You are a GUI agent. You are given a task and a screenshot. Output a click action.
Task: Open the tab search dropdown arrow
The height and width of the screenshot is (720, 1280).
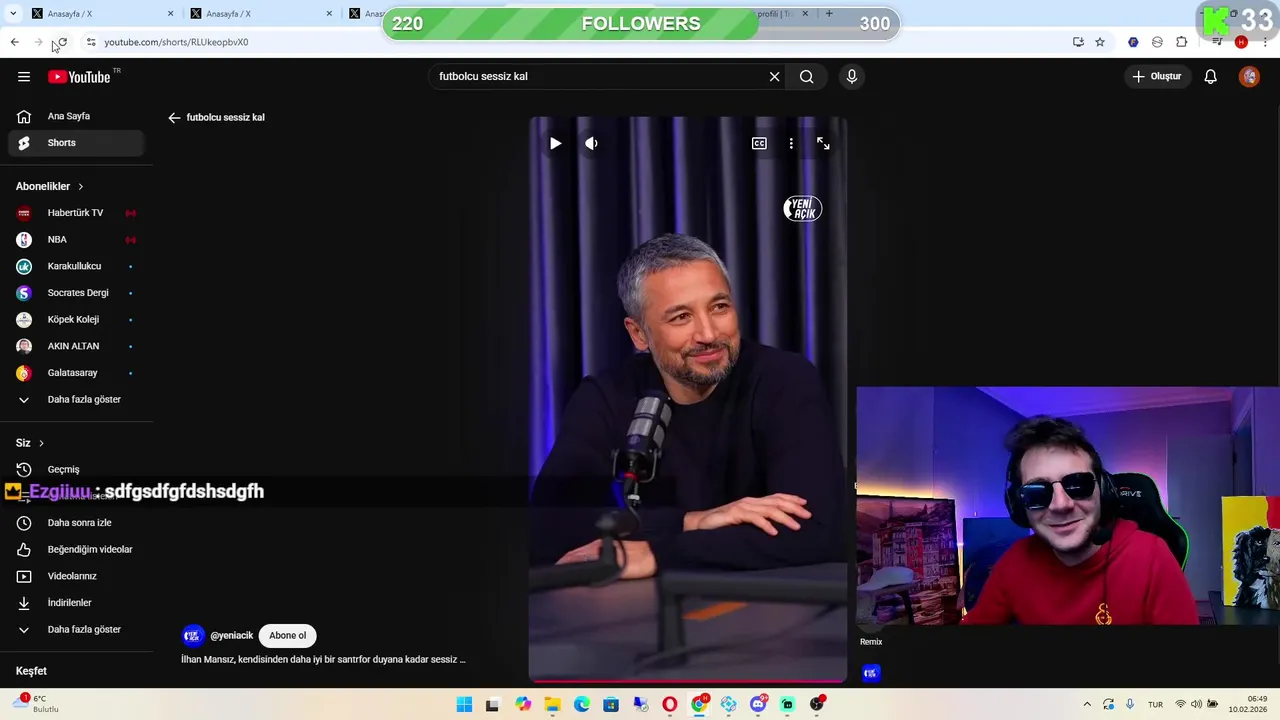click(13, 14)
